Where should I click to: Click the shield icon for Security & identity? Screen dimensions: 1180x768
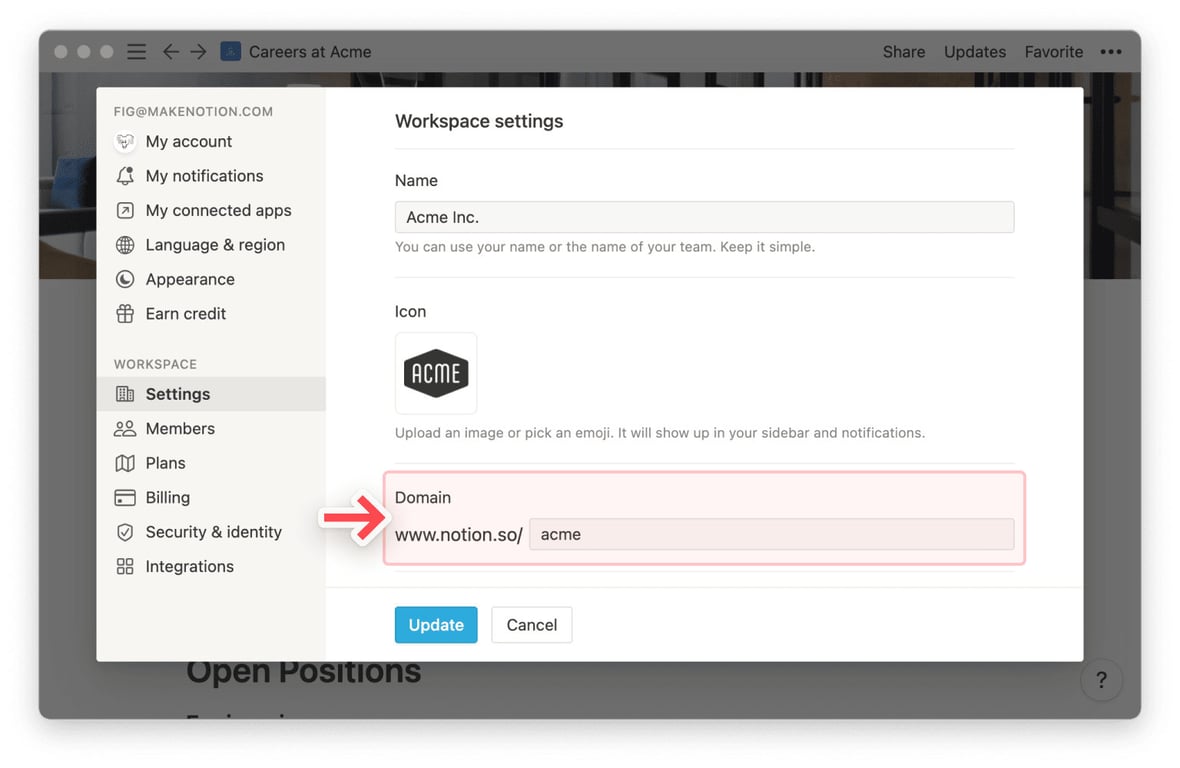pos(125,532)
